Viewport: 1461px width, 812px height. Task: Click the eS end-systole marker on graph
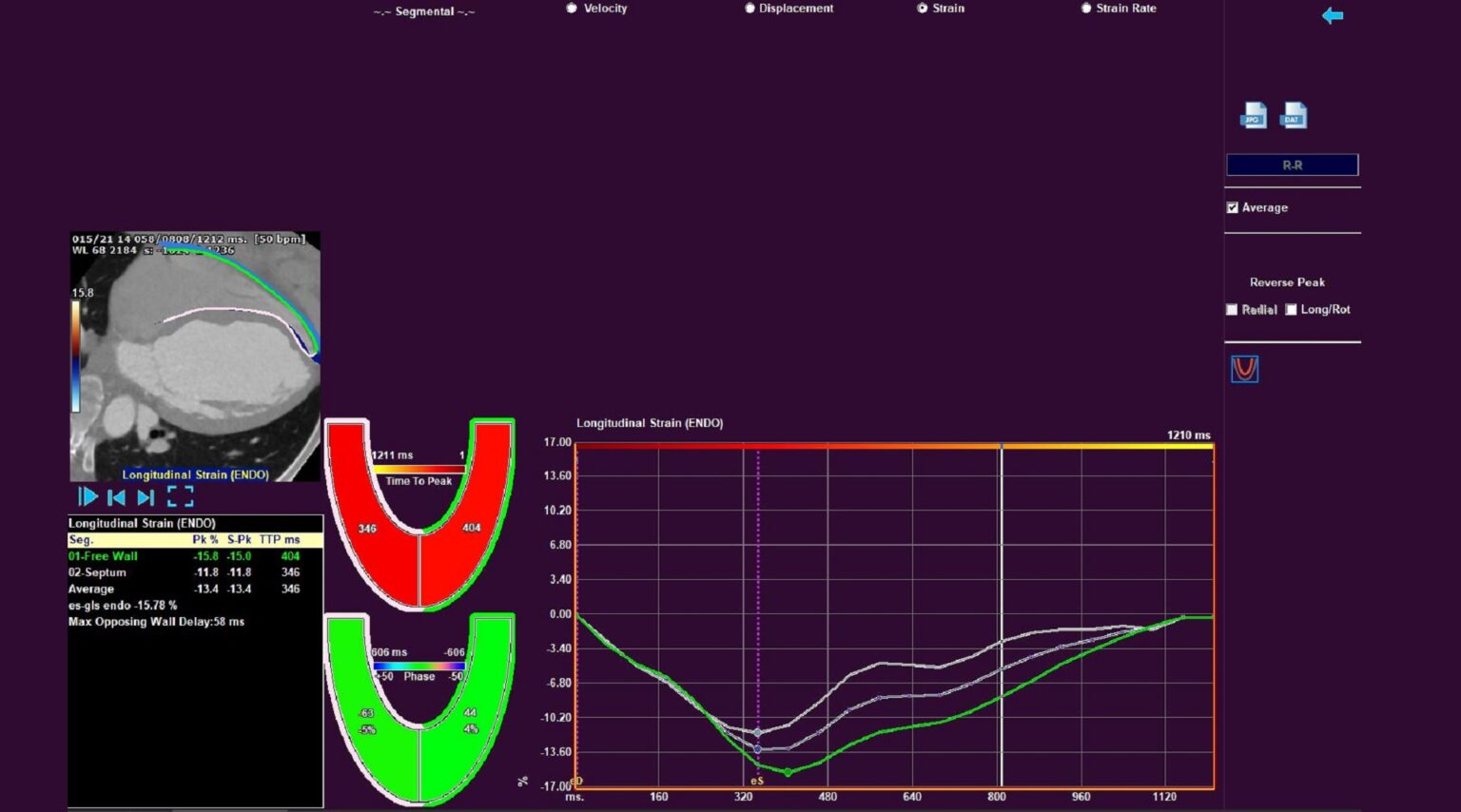point(757,781)
